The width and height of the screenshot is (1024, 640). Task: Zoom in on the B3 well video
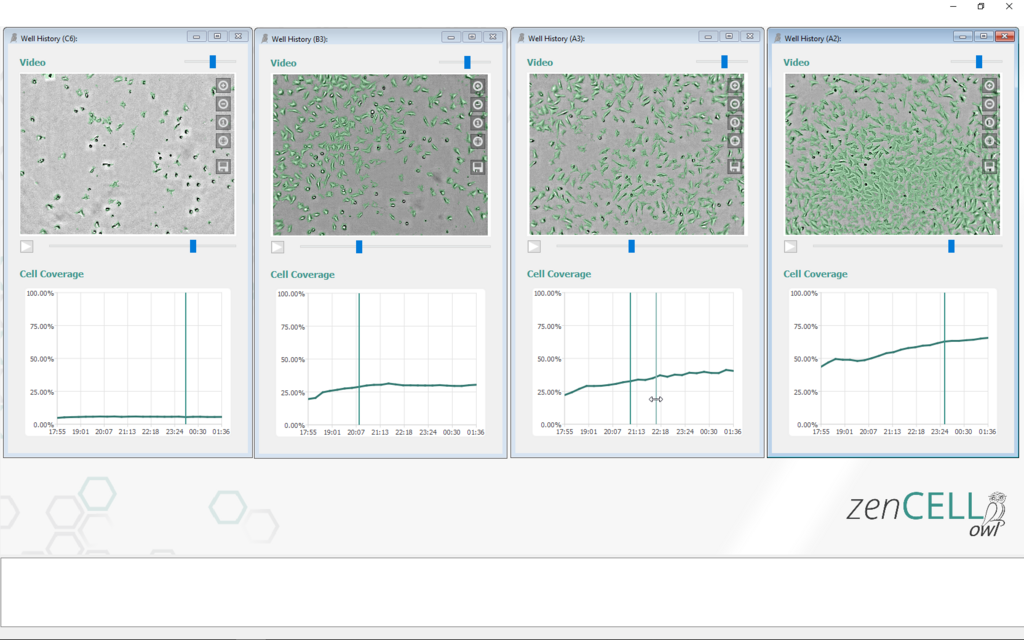click(477, 86)
